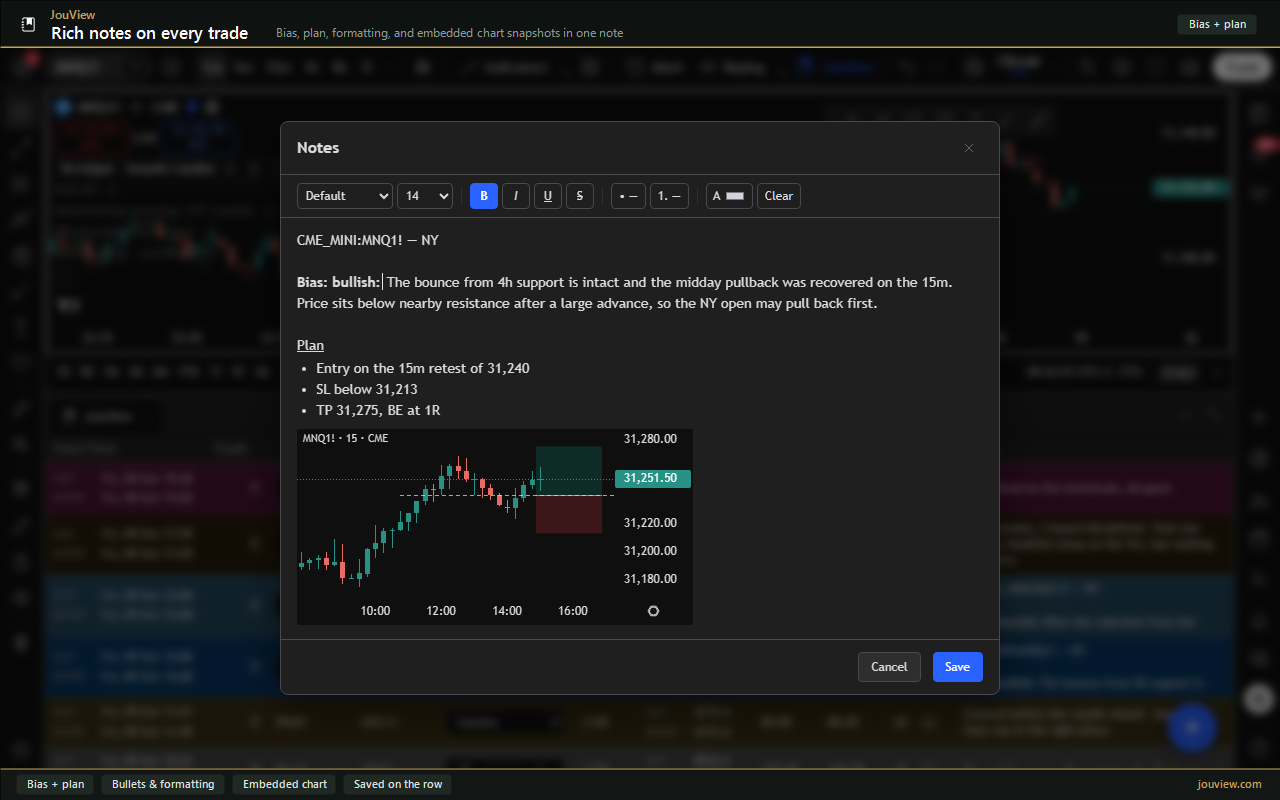The image size is (1280, 800).
Task: Clear formatting with the Clear button
Action: click(x=779, y=196)
